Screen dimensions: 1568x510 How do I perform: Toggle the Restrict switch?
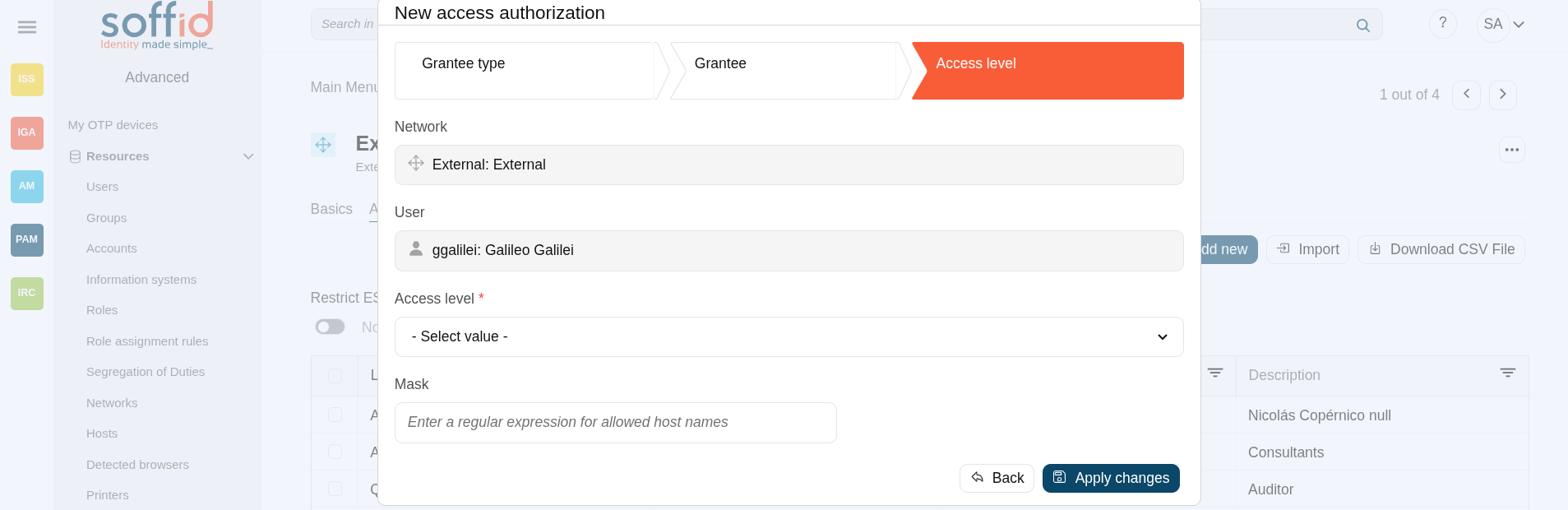(x=330, y=327)
